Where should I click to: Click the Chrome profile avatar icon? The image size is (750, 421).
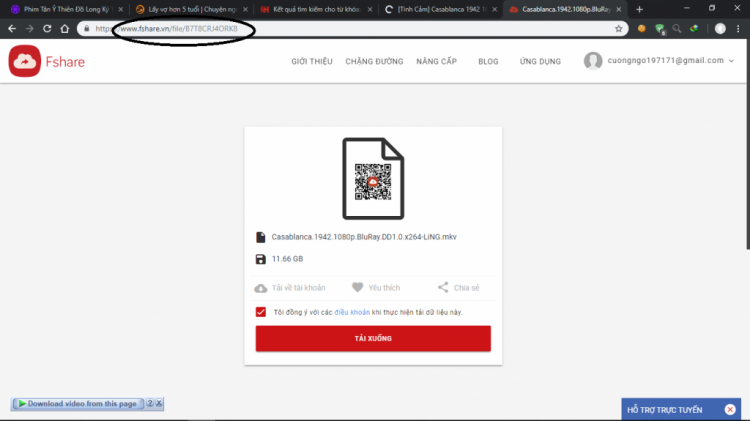(720, 29)
